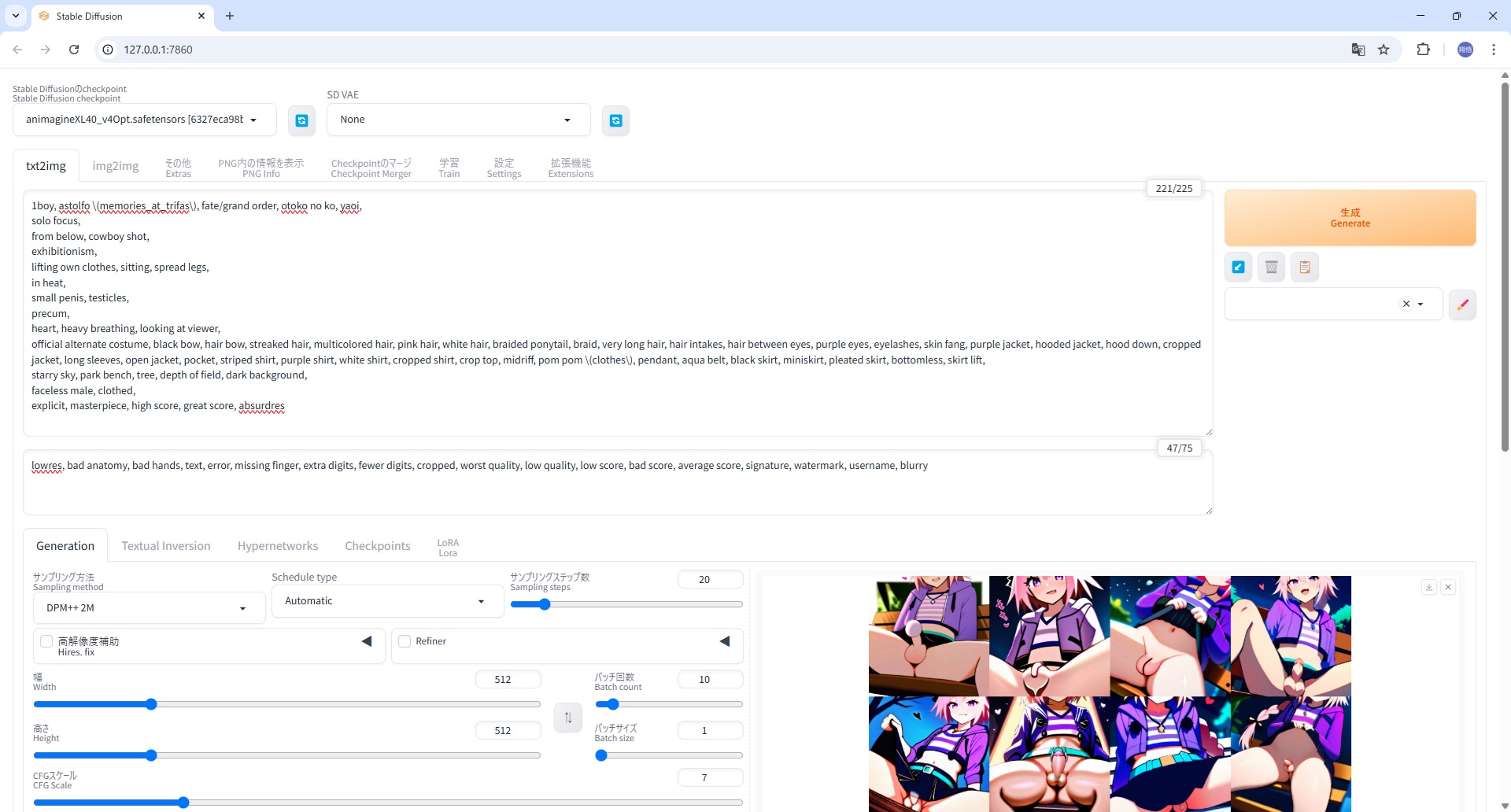Adjust the Width slider
This screenshot has height=812, width=1511.
(x=286, y=704)
